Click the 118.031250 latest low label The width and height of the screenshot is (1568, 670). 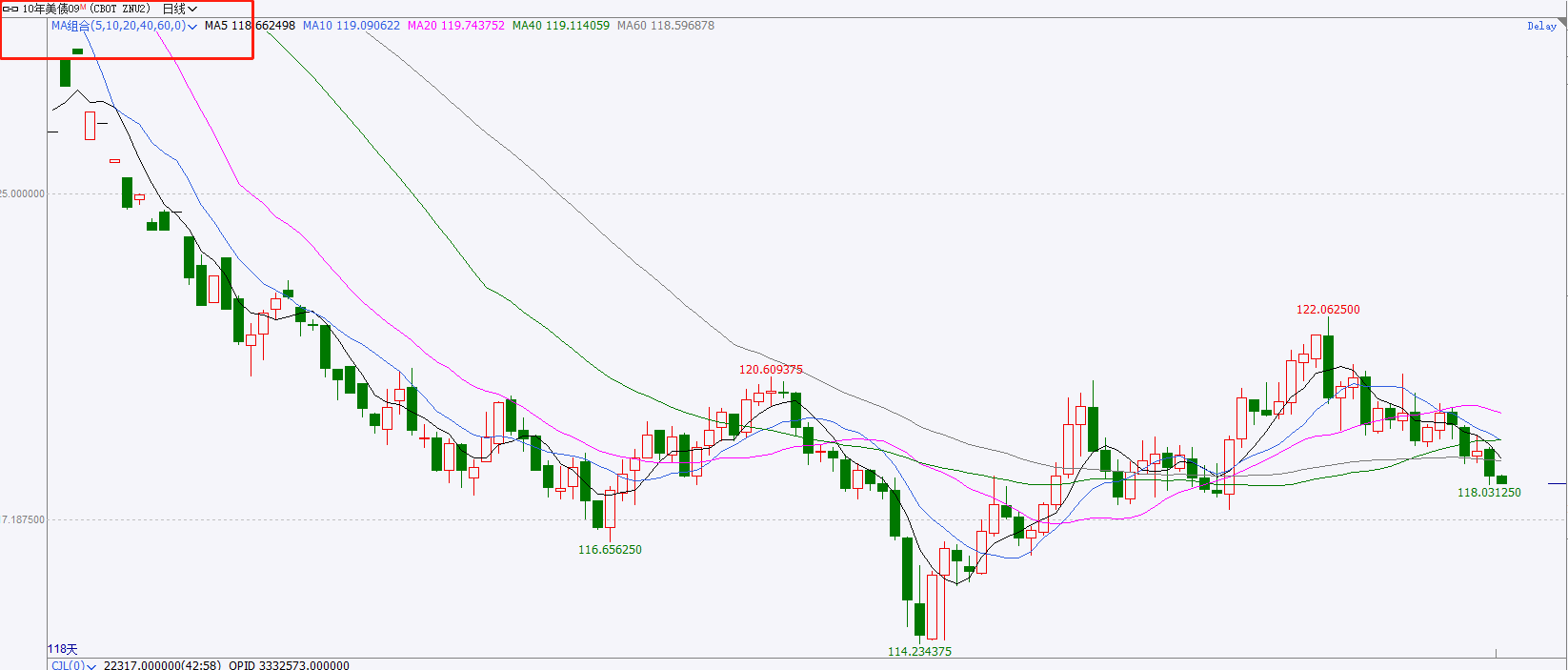pyautogui.click(x=1489, y=493)
